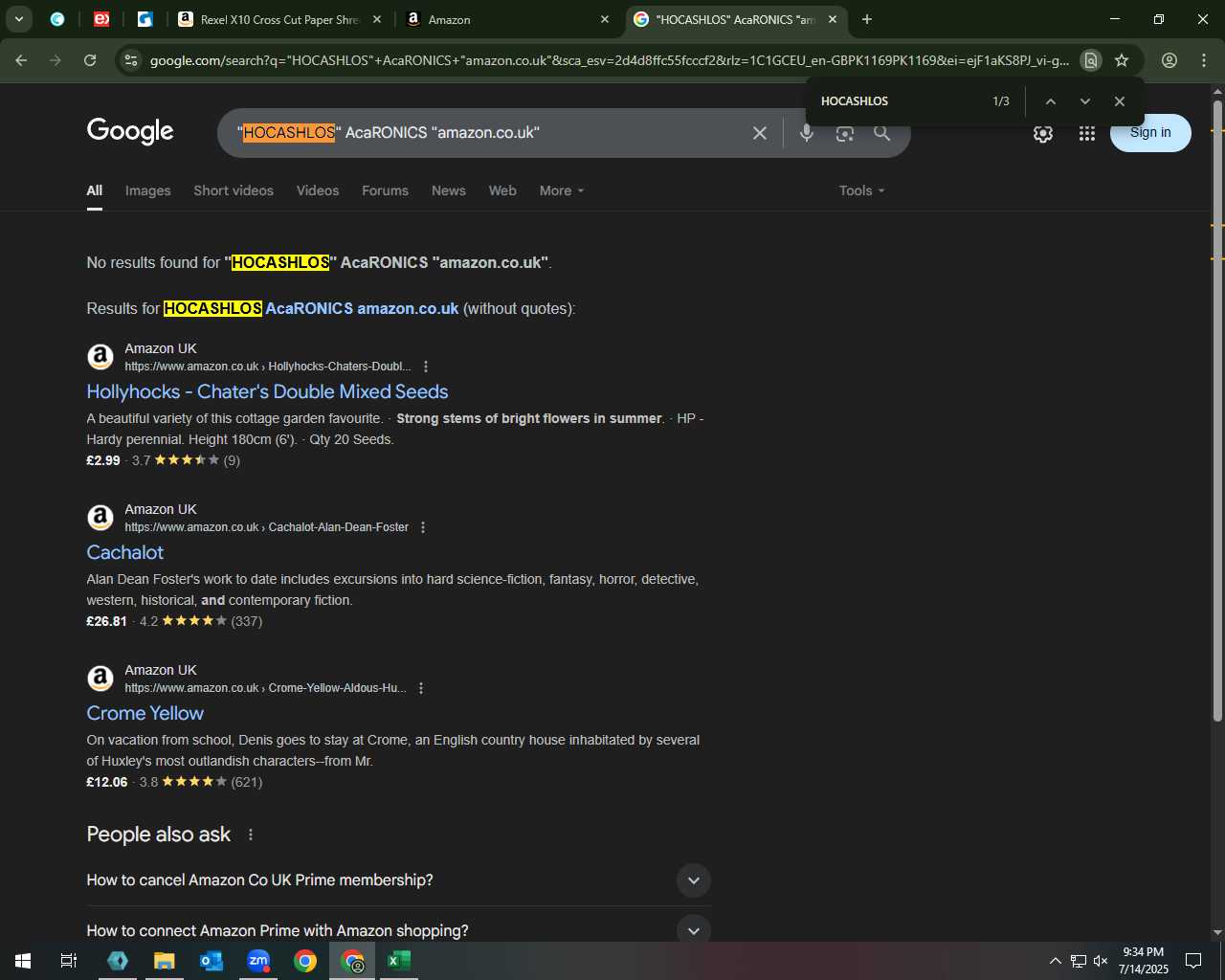Viewport: 1225px width, 980px height.
Task: Expand 'How to connect Amazon Prime' question
Action: coord(398,930)
